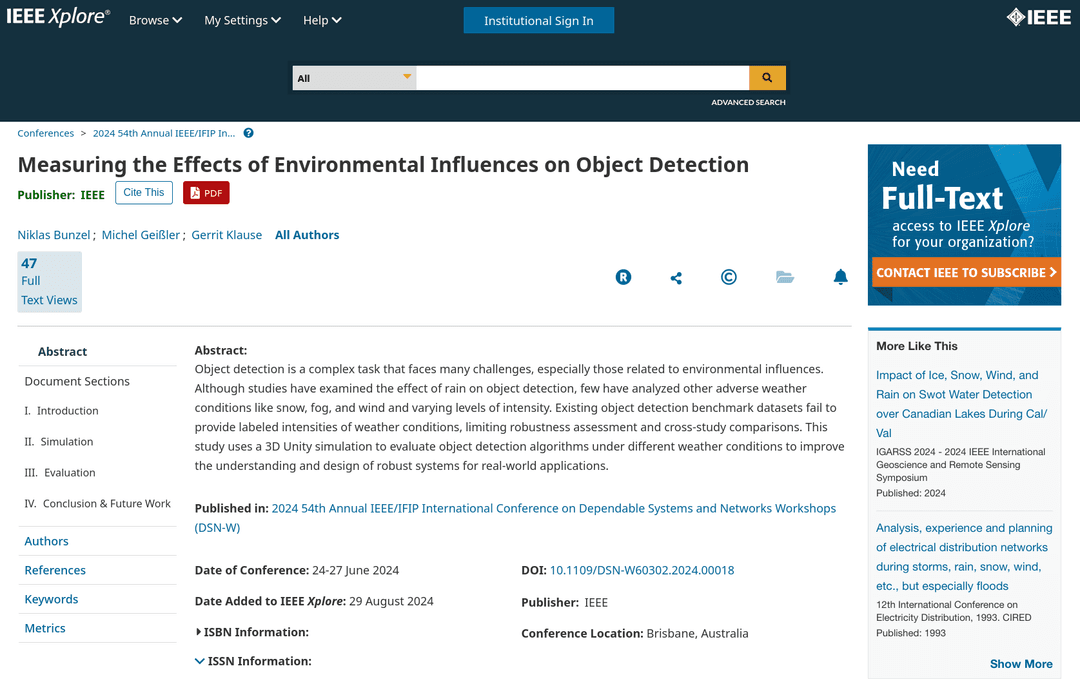Click the 47 Full Text Views metric
The image size is (1080, 682).
(50, 282)
